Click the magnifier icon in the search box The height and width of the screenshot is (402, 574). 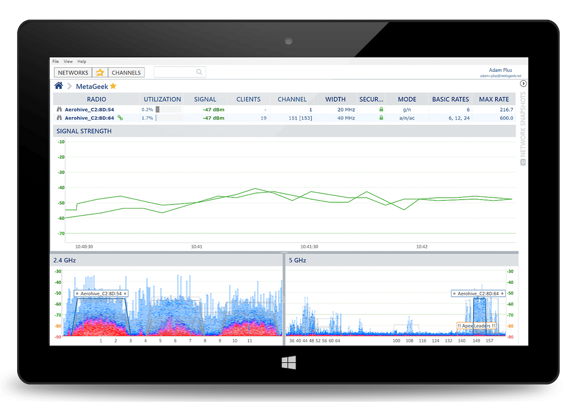click(x=199, y=72)
